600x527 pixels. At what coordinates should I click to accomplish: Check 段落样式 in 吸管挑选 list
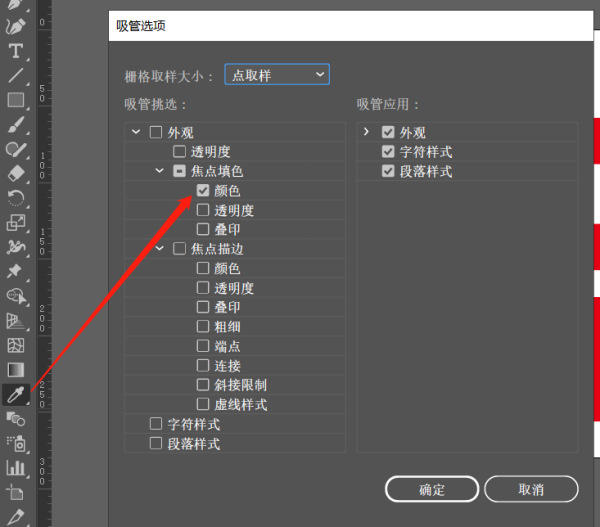156,443
